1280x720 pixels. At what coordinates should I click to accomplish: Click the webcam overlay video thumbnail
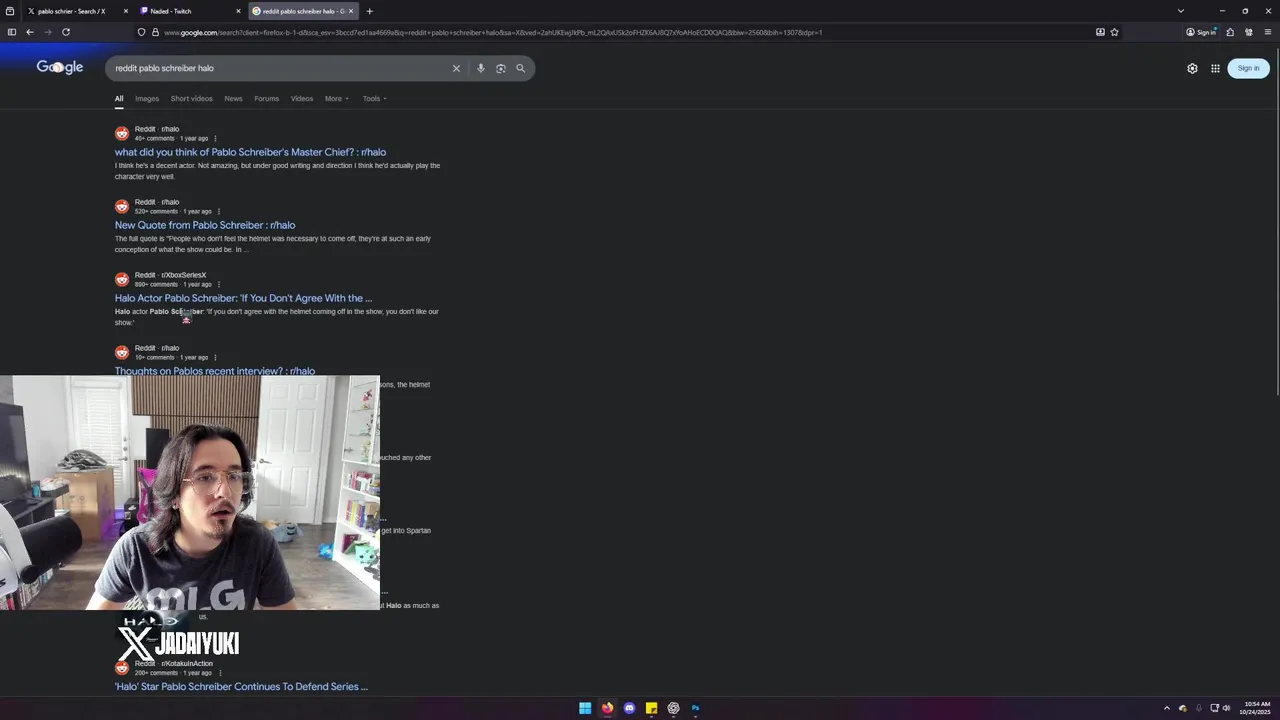tap(190, 493)
